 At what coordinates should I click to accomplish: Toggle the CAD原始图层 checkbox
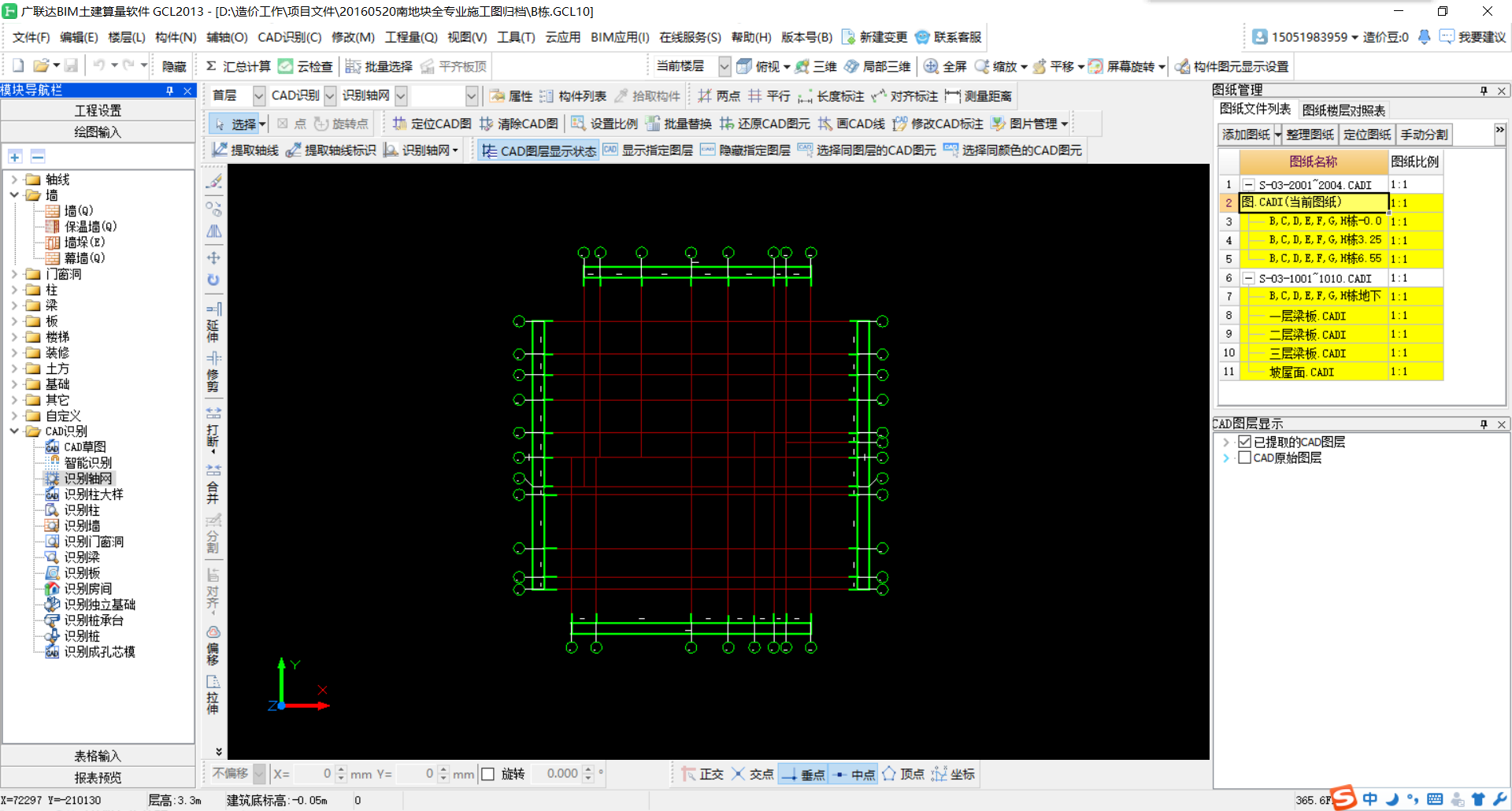[x=1245, y=457]
